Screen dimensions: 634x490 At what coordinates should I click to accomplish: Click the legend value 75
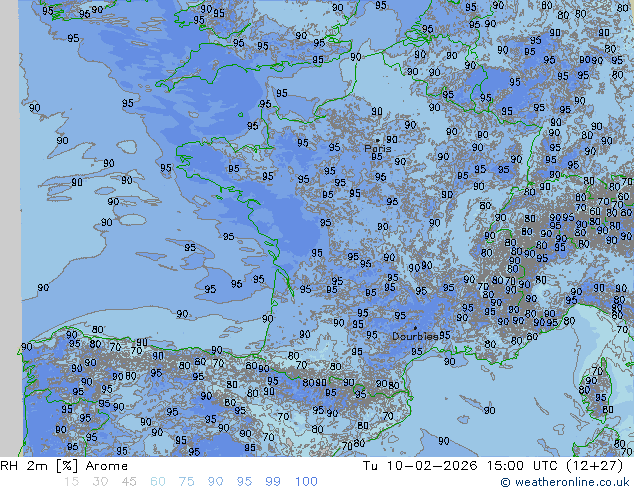(187, 482)
